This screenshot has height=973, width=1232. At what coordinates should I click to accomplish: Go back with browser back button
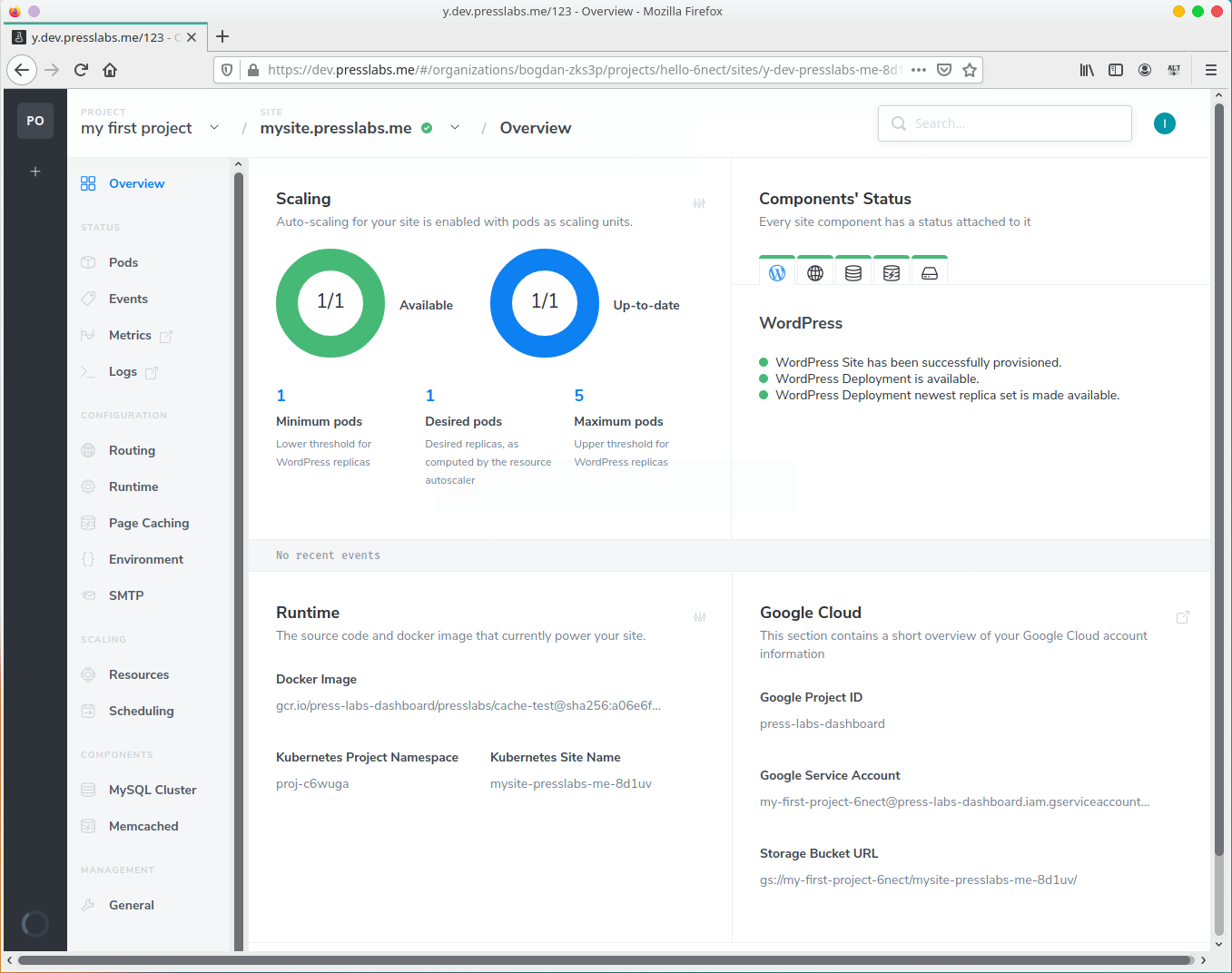click(22, 70)
